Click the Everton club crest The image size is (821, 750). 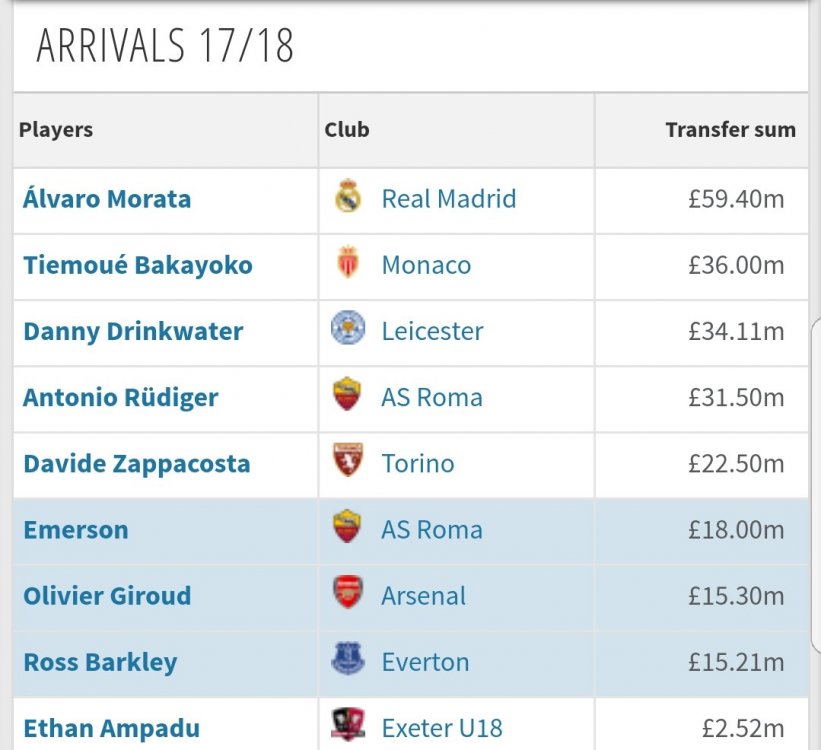pyautogui.click(x=348, y=658)
